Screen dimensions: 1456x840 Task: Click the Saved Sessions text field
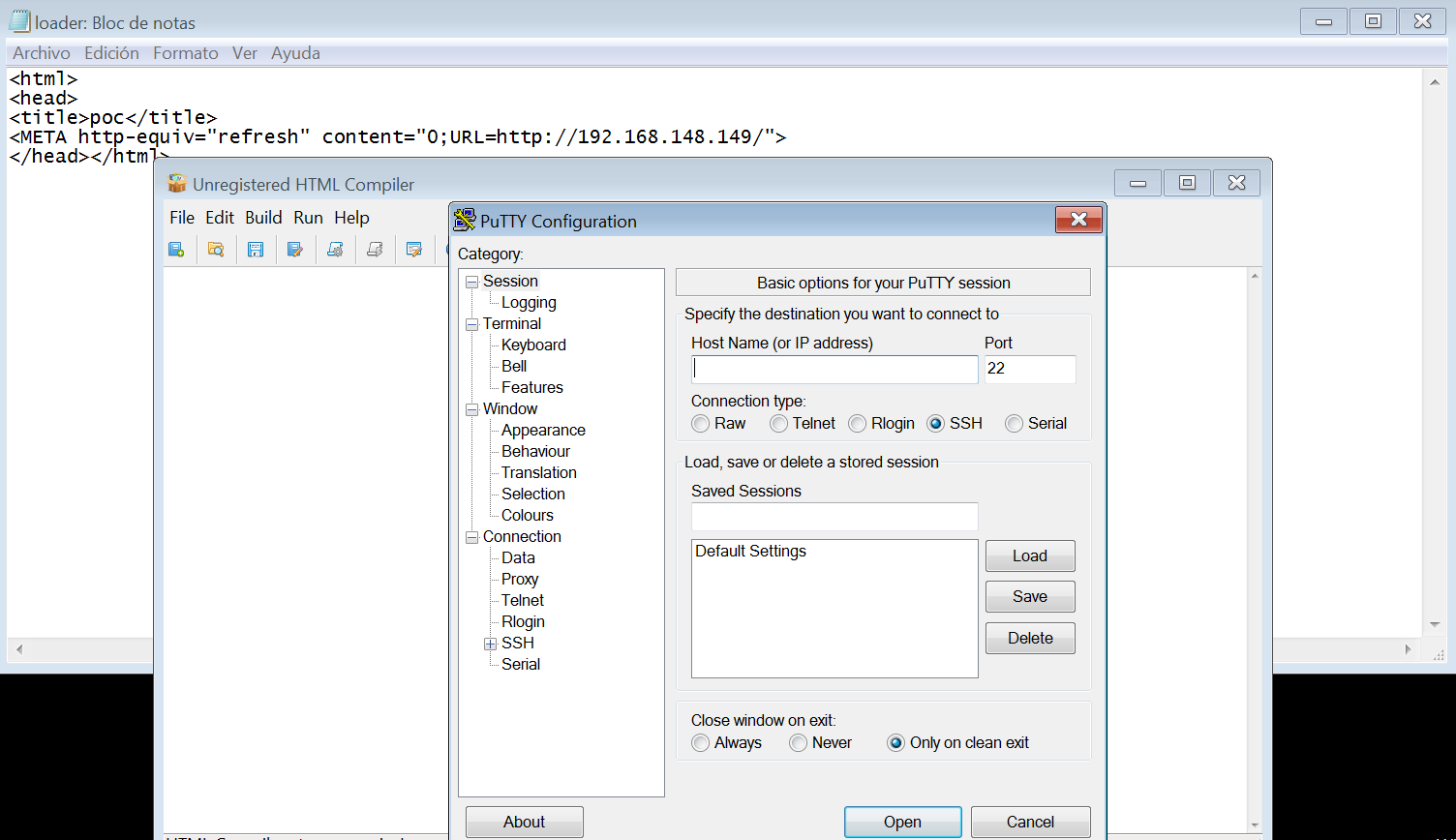834,516
